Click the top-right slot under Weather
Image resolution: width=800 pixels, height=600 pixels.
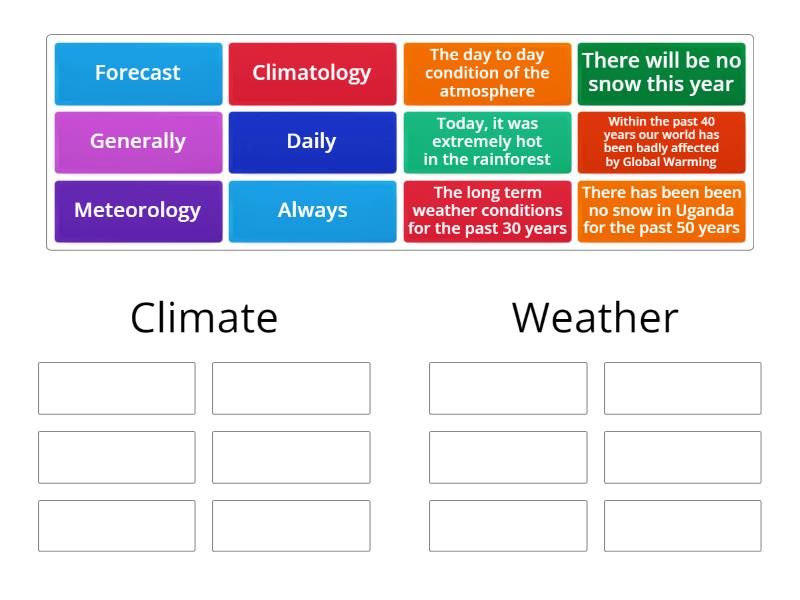pos(682,388)
